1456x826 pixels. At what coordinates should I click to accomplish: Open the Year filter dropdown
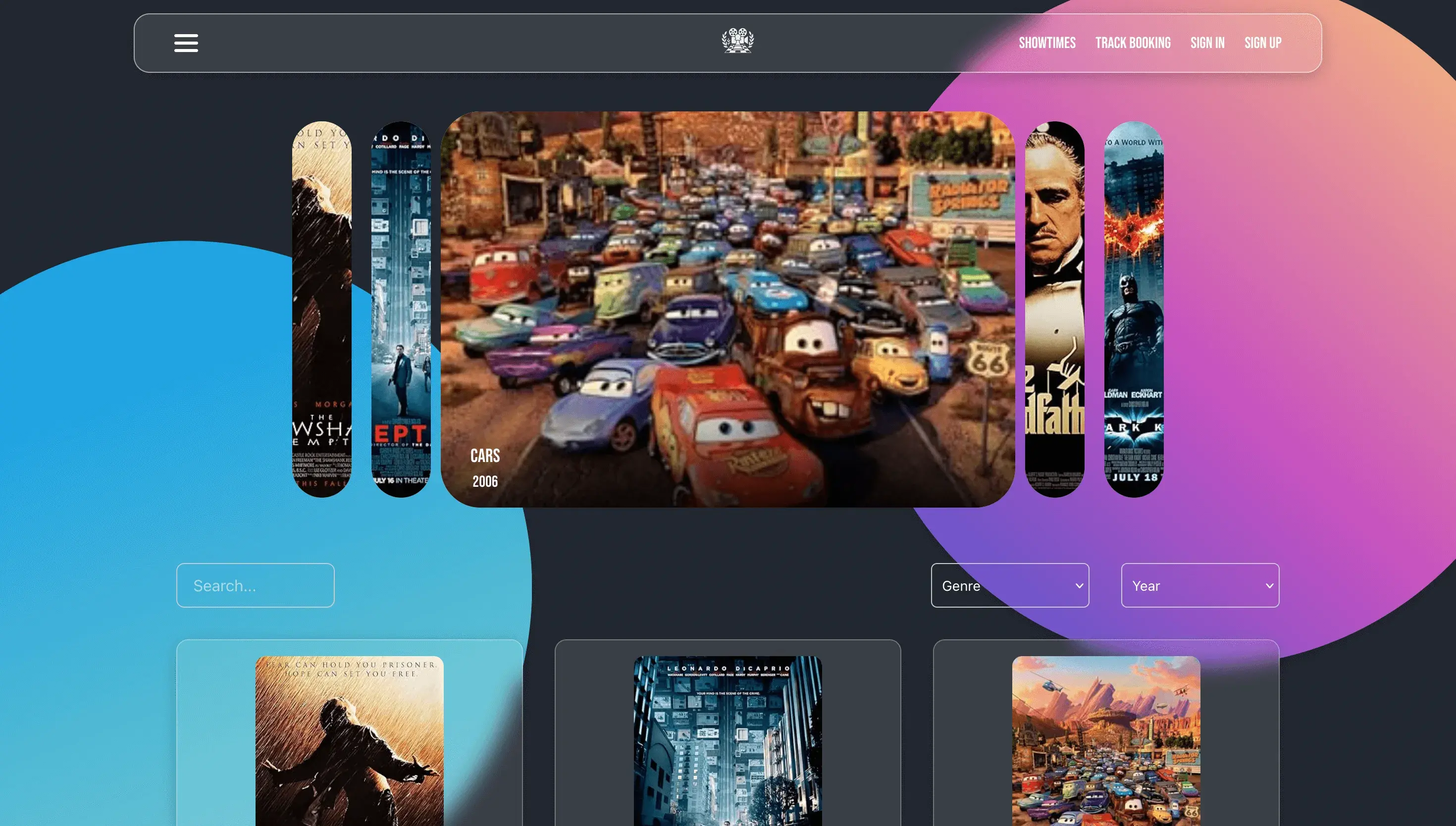click(1199, 585)
